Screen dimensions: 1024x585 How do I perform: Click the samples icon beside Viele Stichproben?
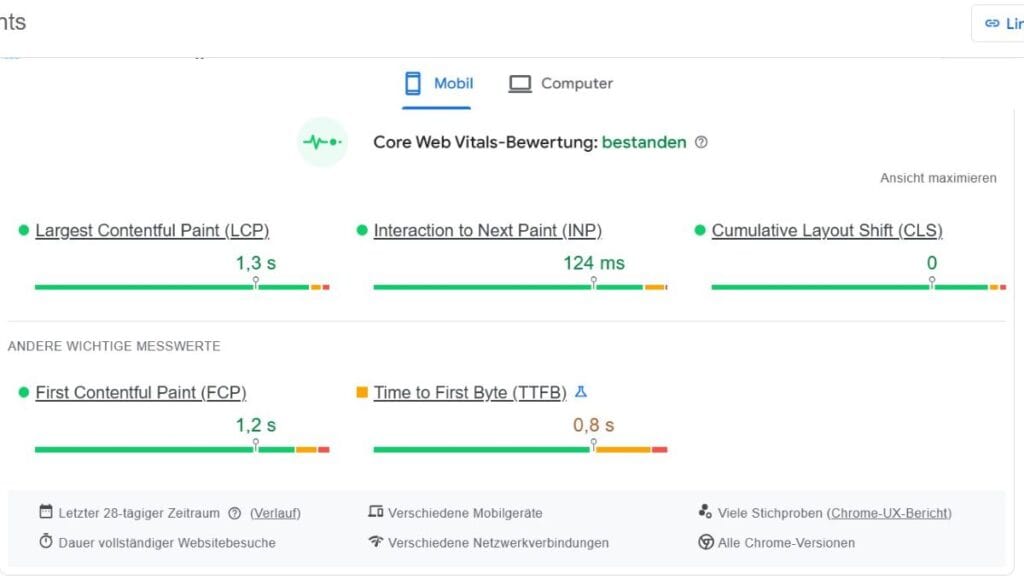(705, 512)
